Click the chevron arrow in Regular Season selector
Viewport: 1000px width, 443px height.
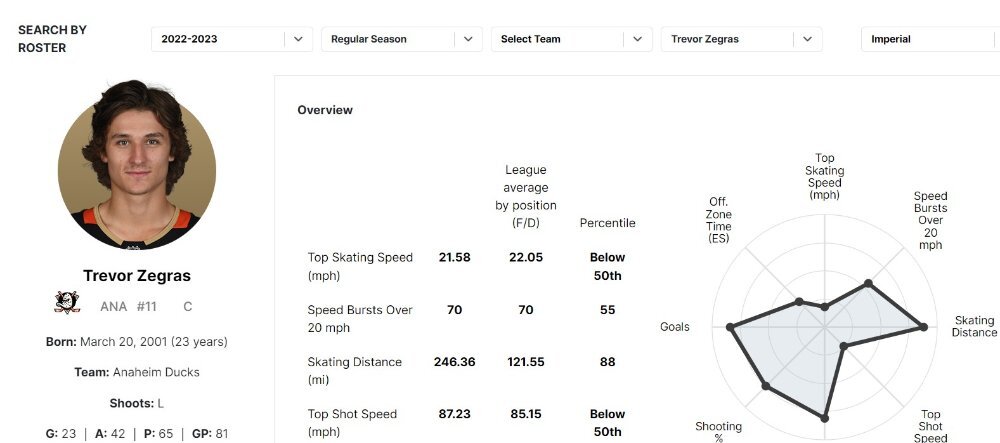coord(468,39)
